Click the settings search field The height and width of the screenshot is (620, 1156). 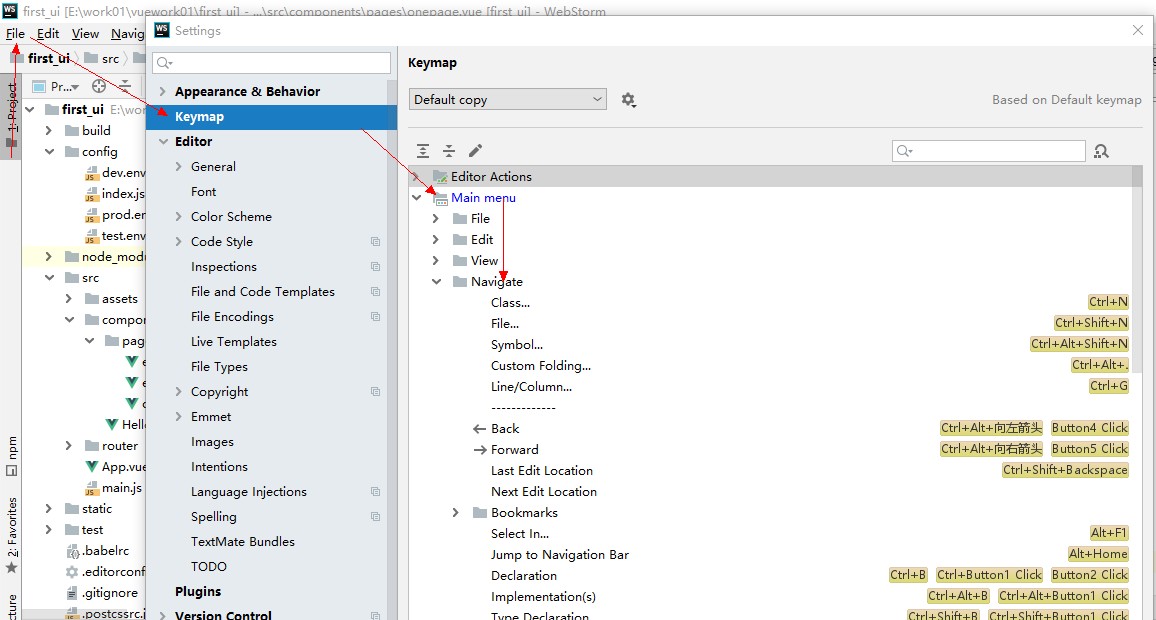(x=271, y=63)
